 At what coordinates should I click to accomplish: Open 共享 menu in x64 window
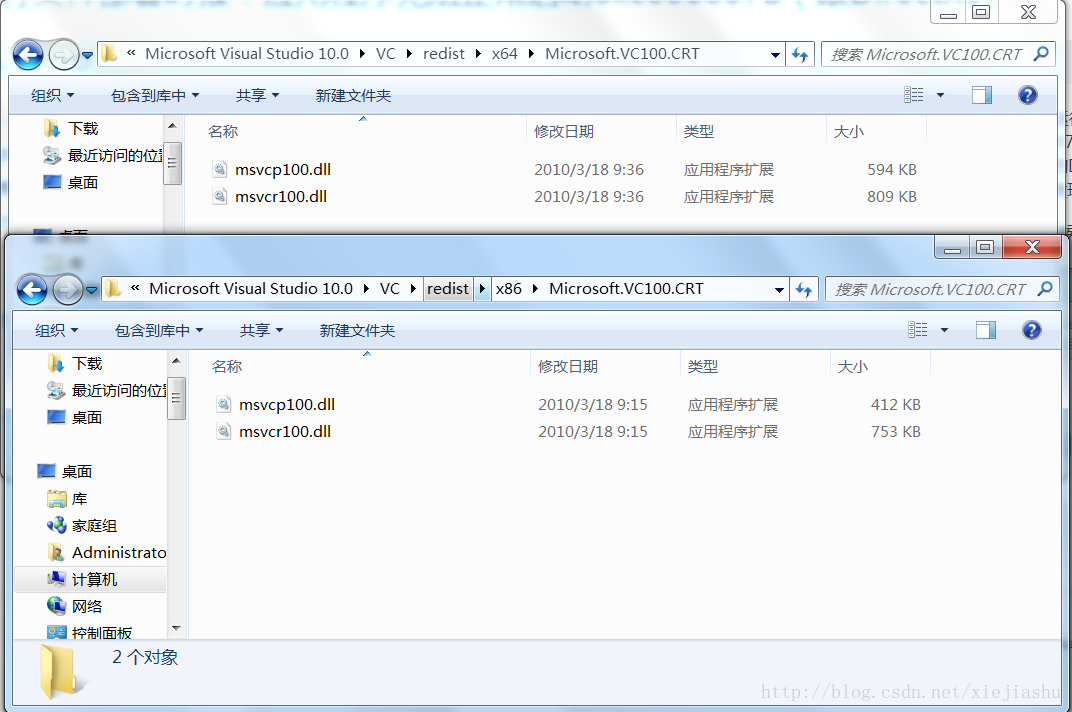coord(256,96)
